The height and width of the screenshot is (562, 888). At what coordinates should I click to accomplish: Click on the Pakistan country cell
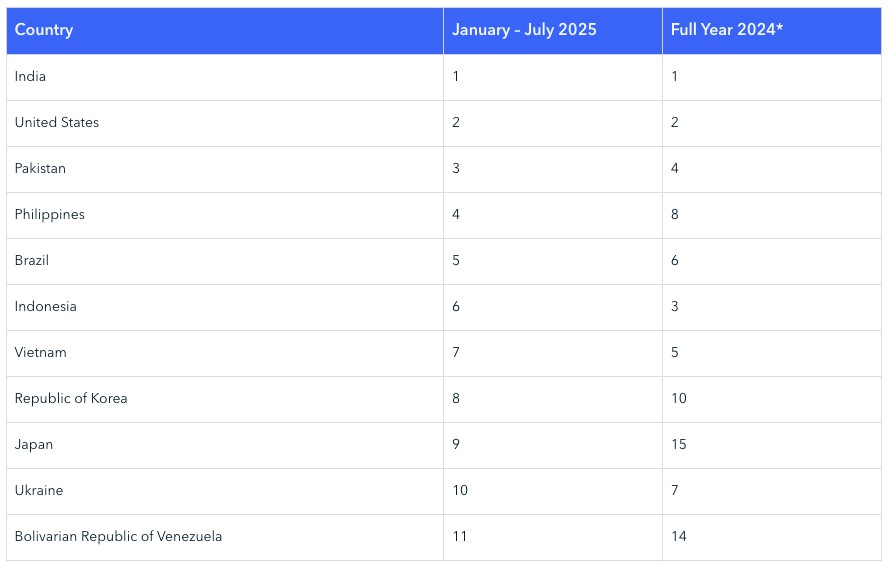[40, 169]
